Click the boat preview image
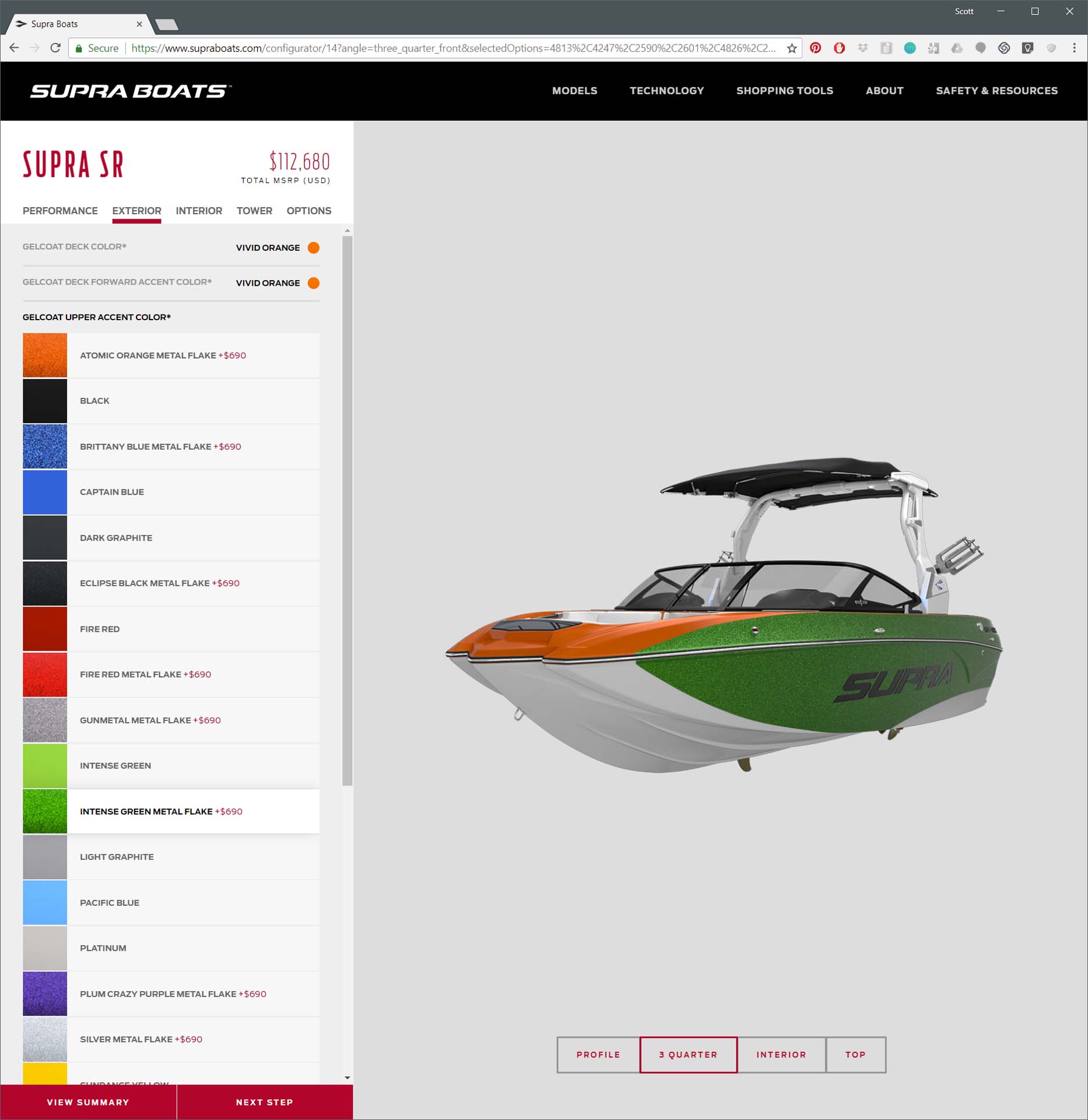 [x=723, y=615]
